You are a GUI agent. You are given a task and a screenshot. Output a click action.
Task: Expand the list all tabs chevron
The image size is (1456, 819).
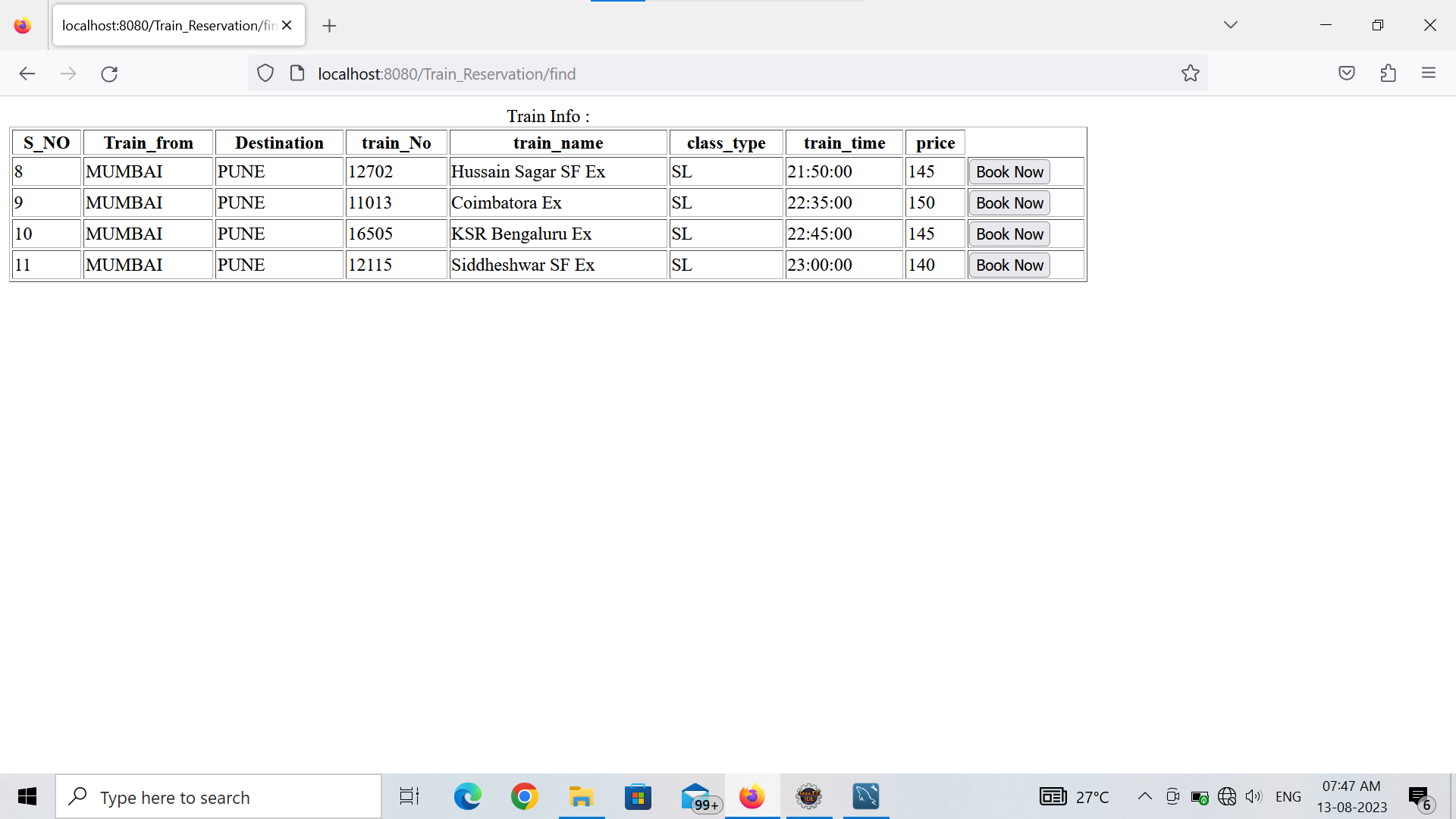(1230, 25)
